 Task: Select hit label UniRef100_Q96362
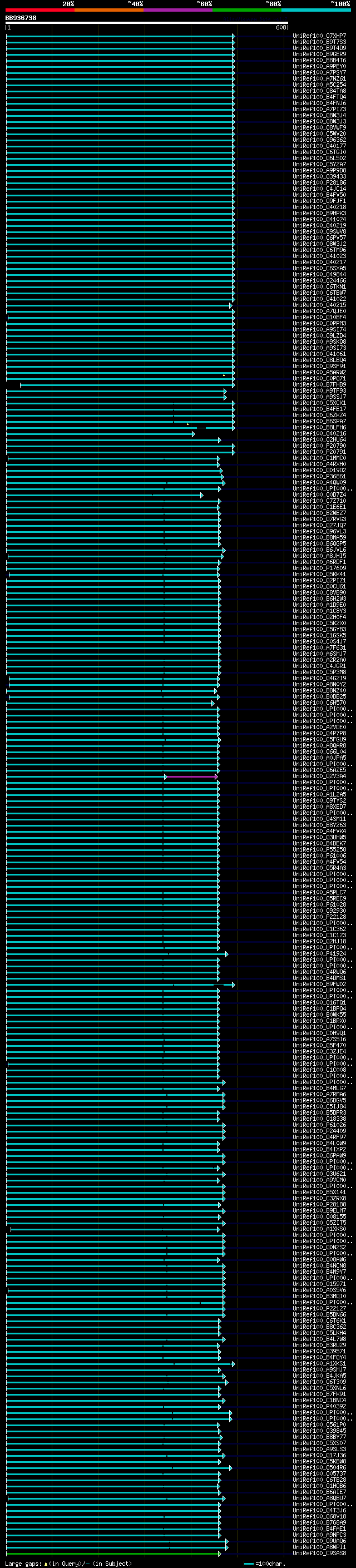(x=319, y=140)
